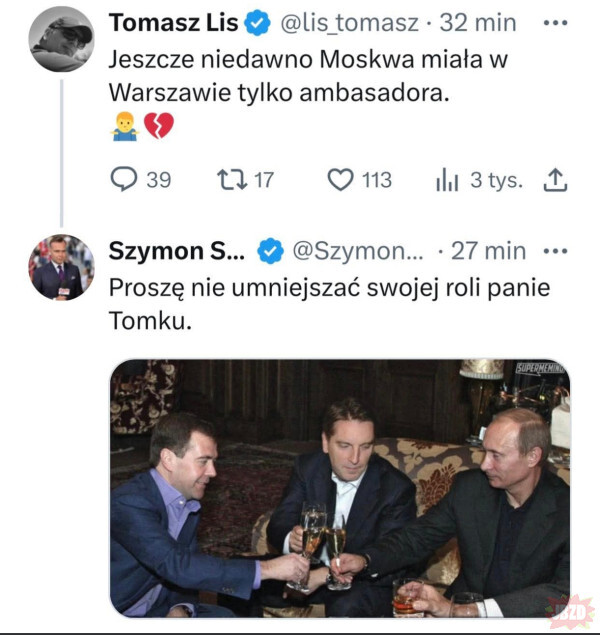The width and height of the screenshot is (600, 635).
Task: Share Tomasz Lis's tweet
Action: (555, 179)
